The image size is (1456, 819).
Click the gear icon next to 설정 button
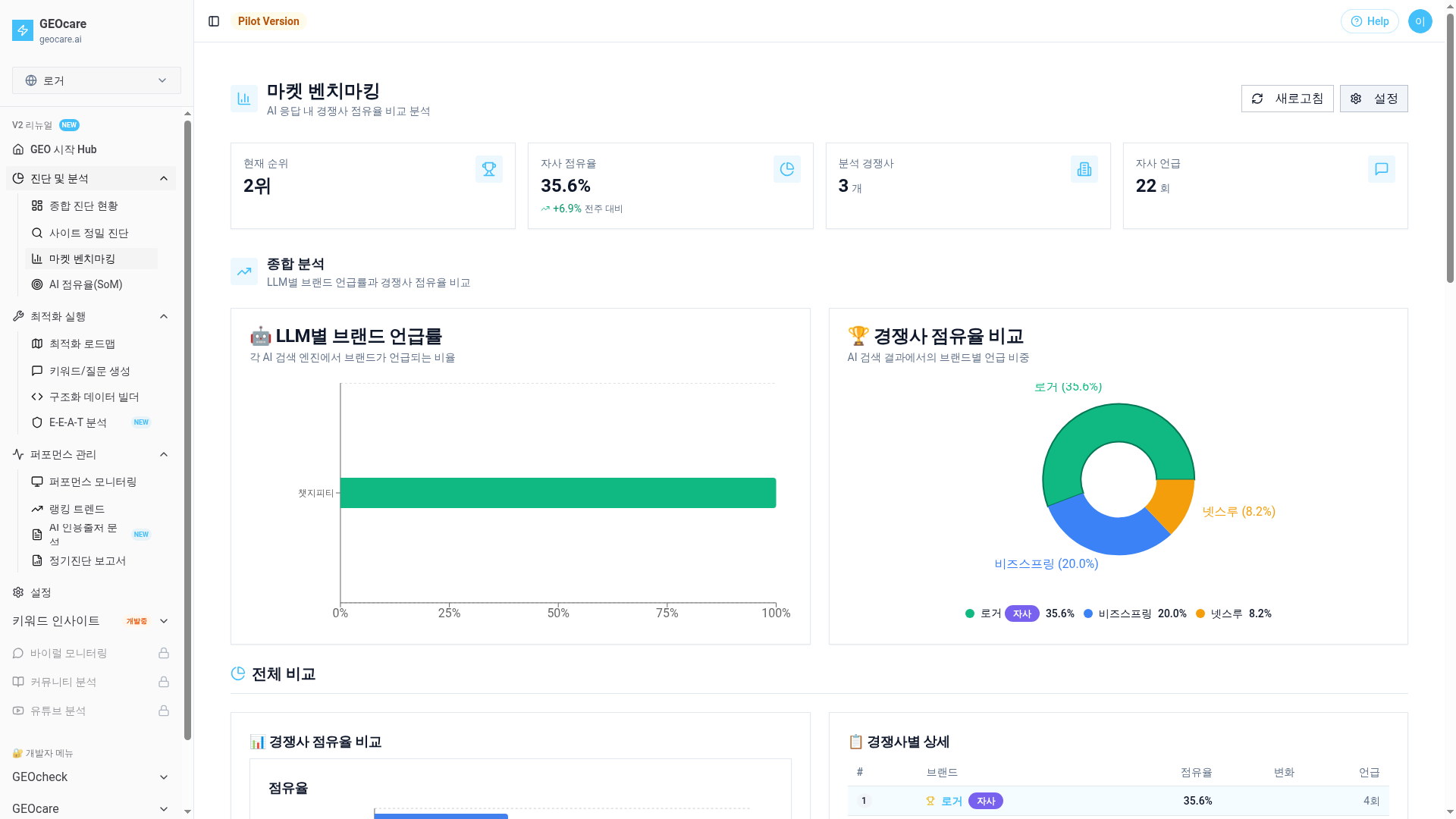tap(1356, 99)
